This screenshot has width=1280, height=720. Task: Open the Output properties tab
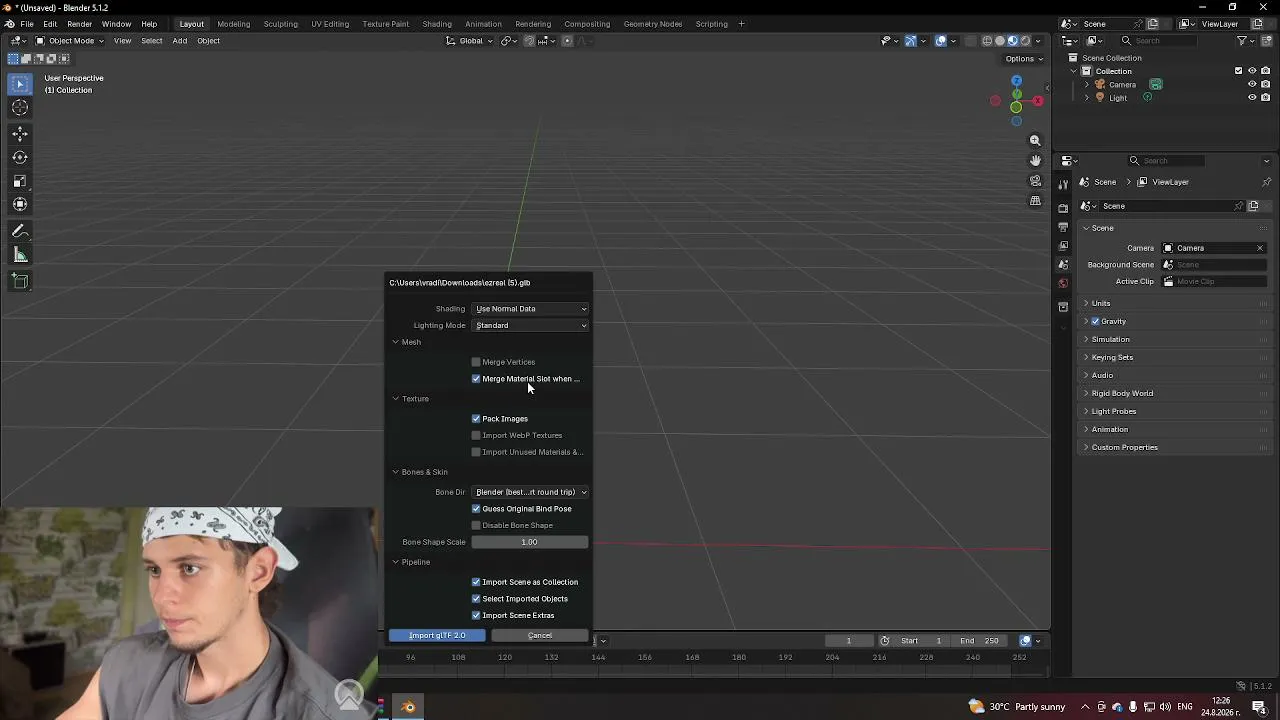pos(1063,227)
